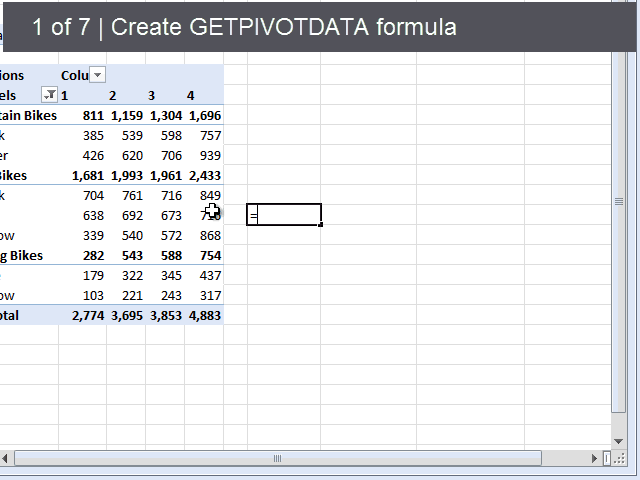640x480 pixels.
Task: Click the fill handle of the active cell
Action: point(321,225)
